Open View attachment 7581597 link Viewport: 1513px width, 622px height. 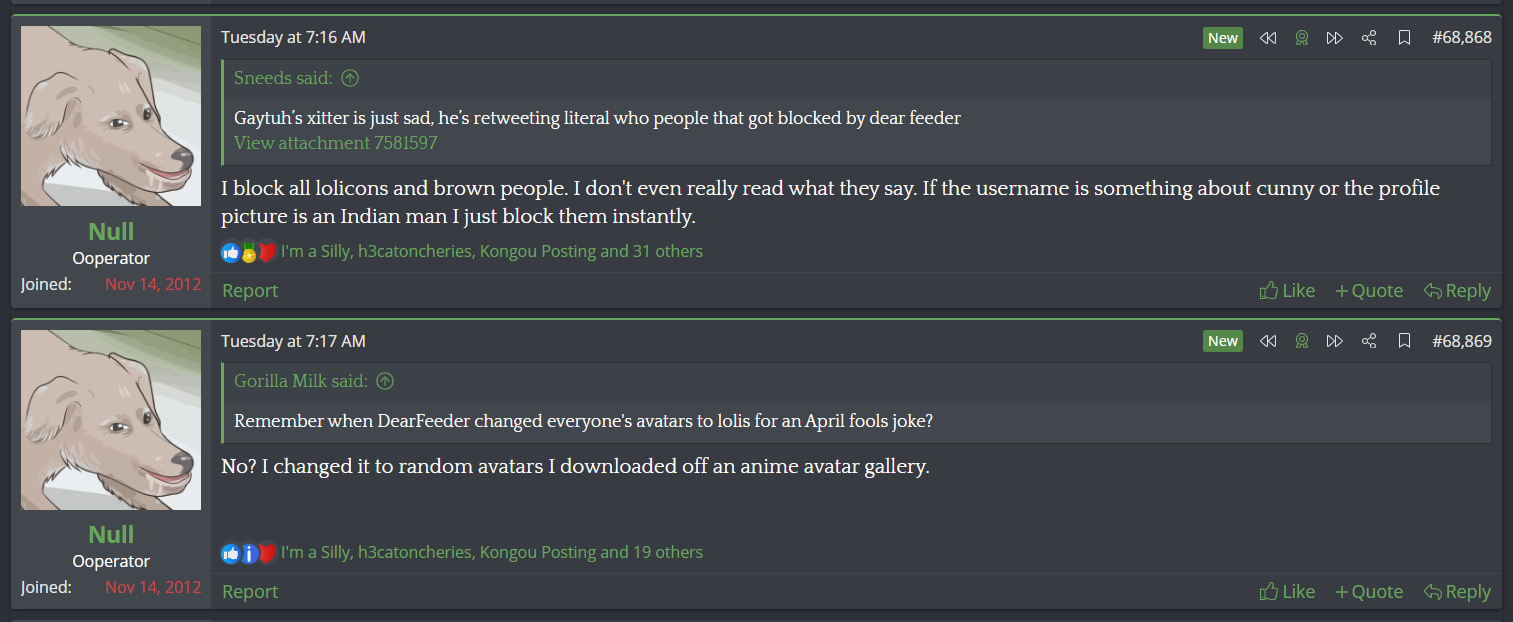[x=335, y=143]
